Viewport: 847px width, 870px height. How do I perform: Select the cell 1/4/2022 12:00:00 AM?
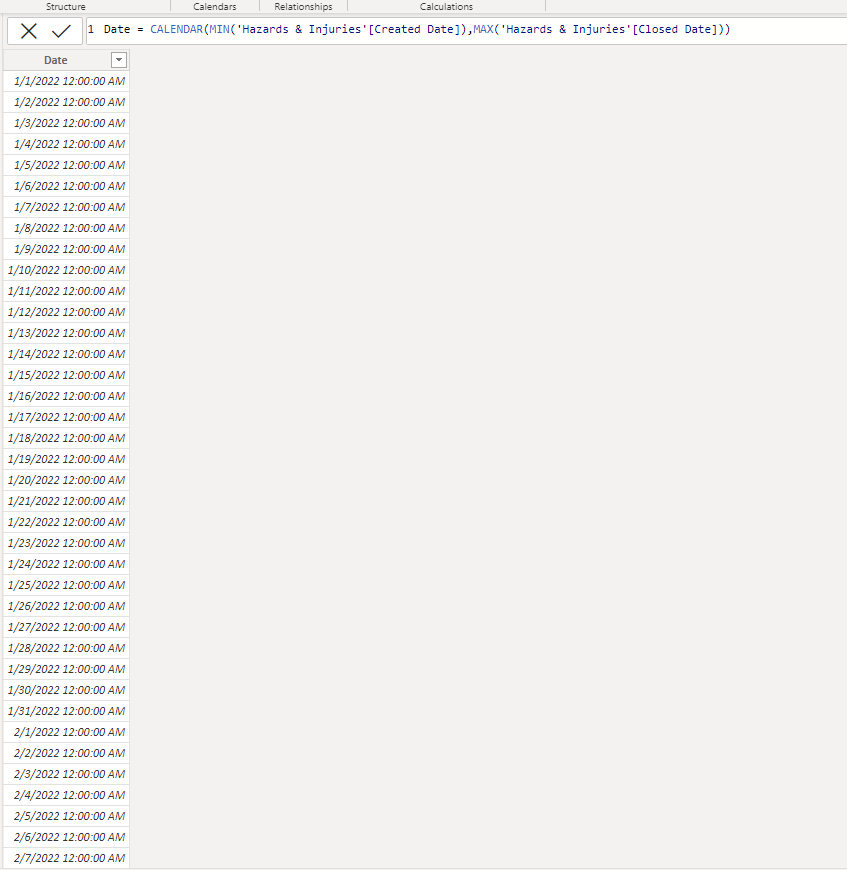click(x=66, y=144)
